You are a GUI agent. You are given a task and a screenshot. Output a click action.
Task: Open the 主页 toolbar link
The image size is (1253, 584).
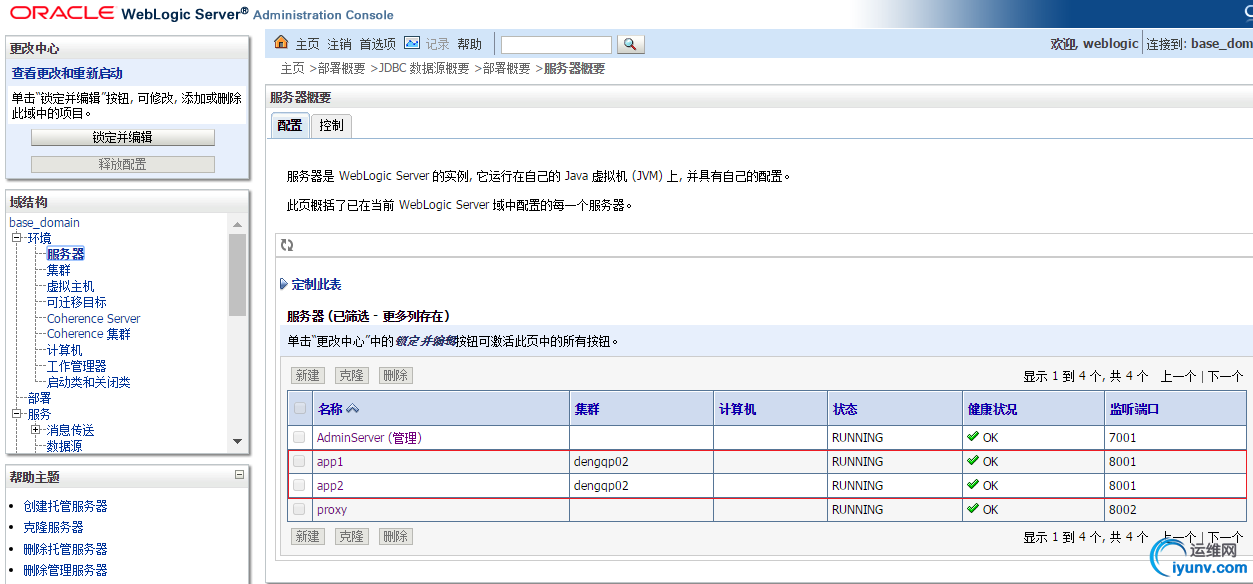pyautogui.click(x=307, y=44)
